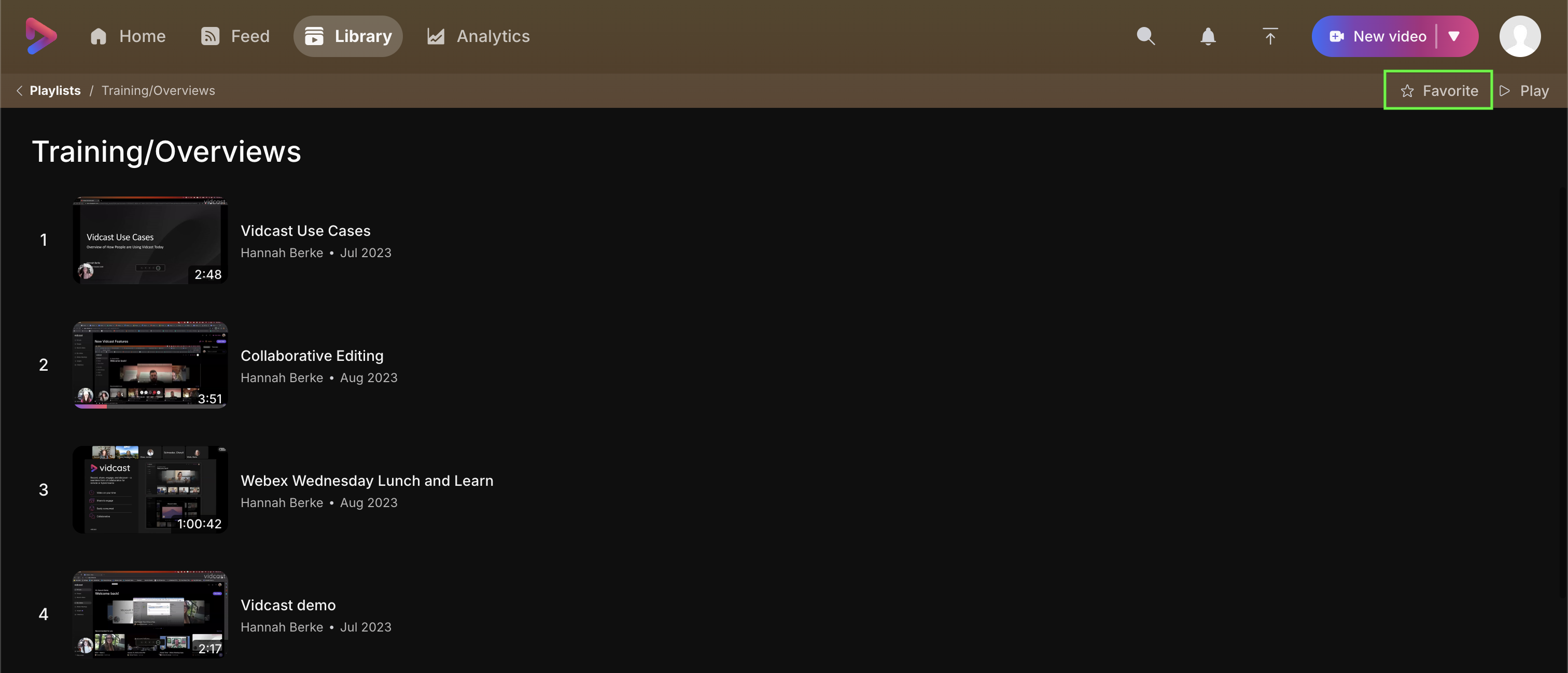The width and height of the screenshot is (1568, 673).
Task: Open the user profile avatar
Action: click(1520, 36)
